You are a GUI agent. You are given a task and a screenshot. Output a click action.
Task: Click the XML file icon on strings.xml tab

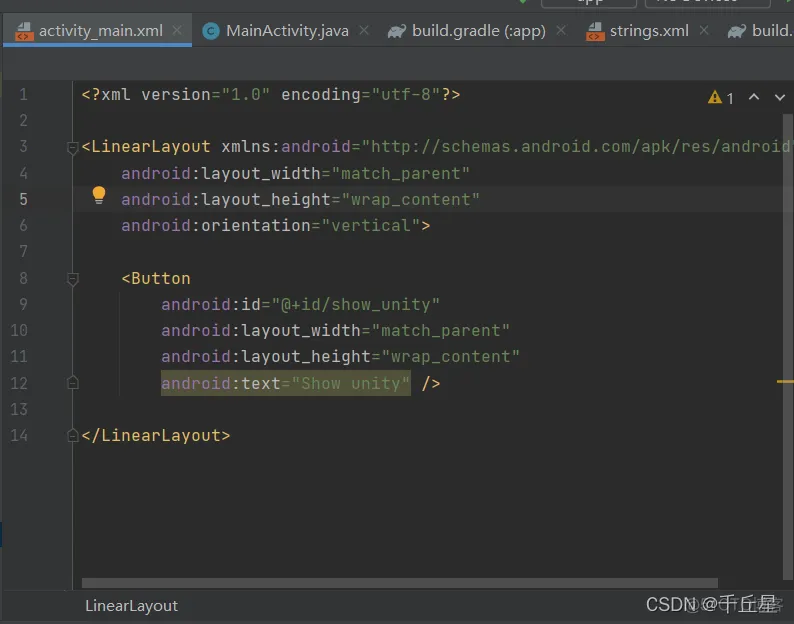(595, 31)
